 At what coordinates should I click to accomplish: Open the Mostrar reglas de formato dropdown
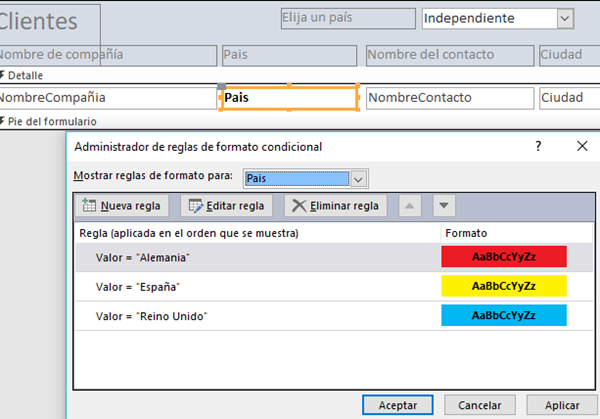pos(359,178)
